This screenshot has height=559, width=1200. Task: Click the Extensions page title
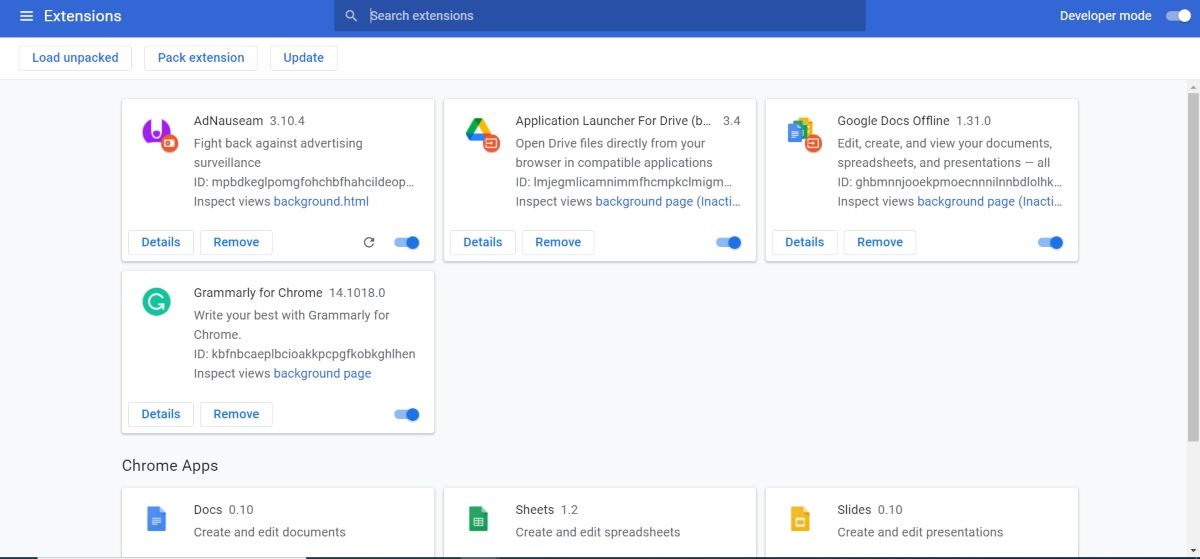click(x=83, y=16)
